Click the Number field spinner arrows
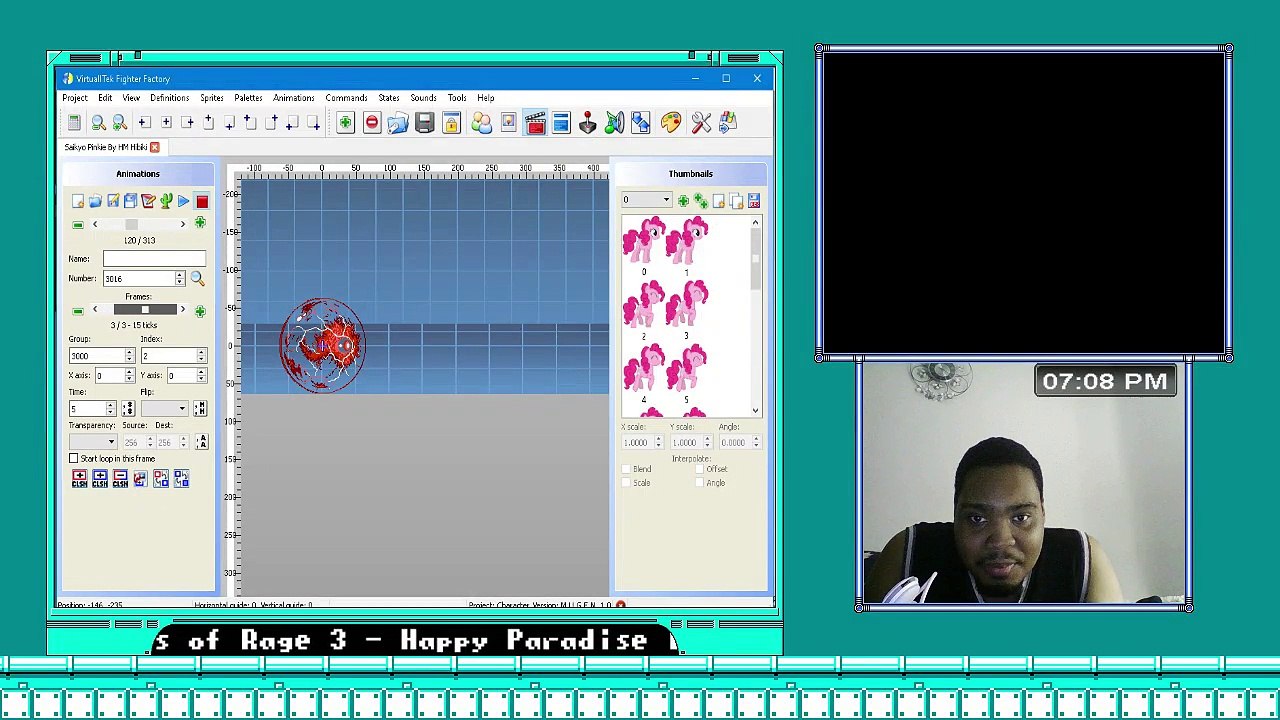 180,278
